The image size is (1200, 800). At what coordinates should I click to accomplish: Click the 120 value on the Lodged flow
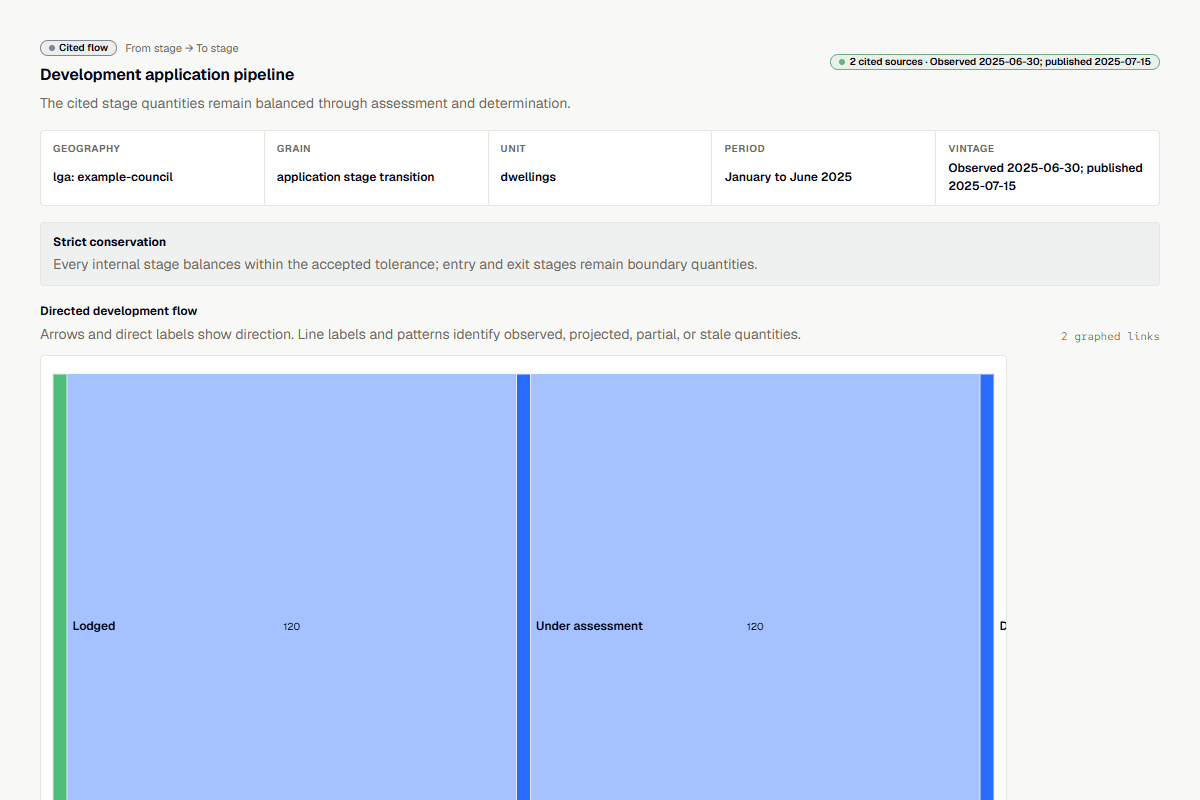(x=291, y=627)
